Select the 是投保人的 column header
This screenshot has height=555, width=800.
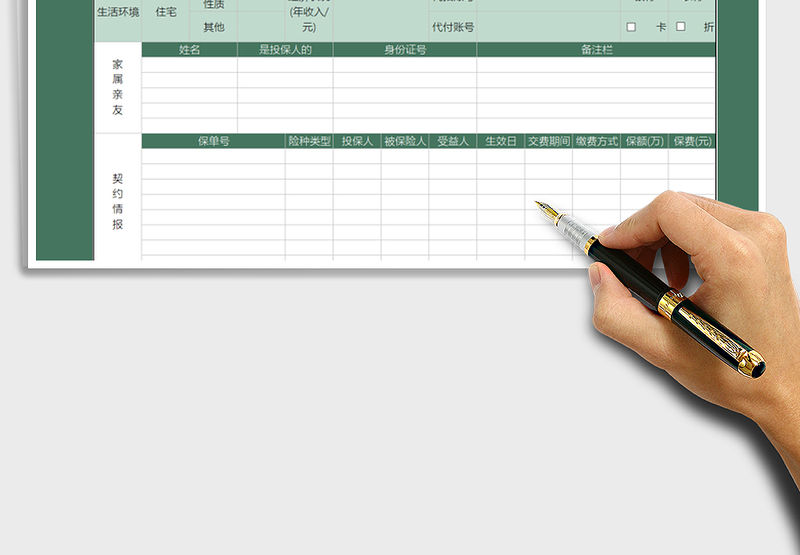(285, 50)
